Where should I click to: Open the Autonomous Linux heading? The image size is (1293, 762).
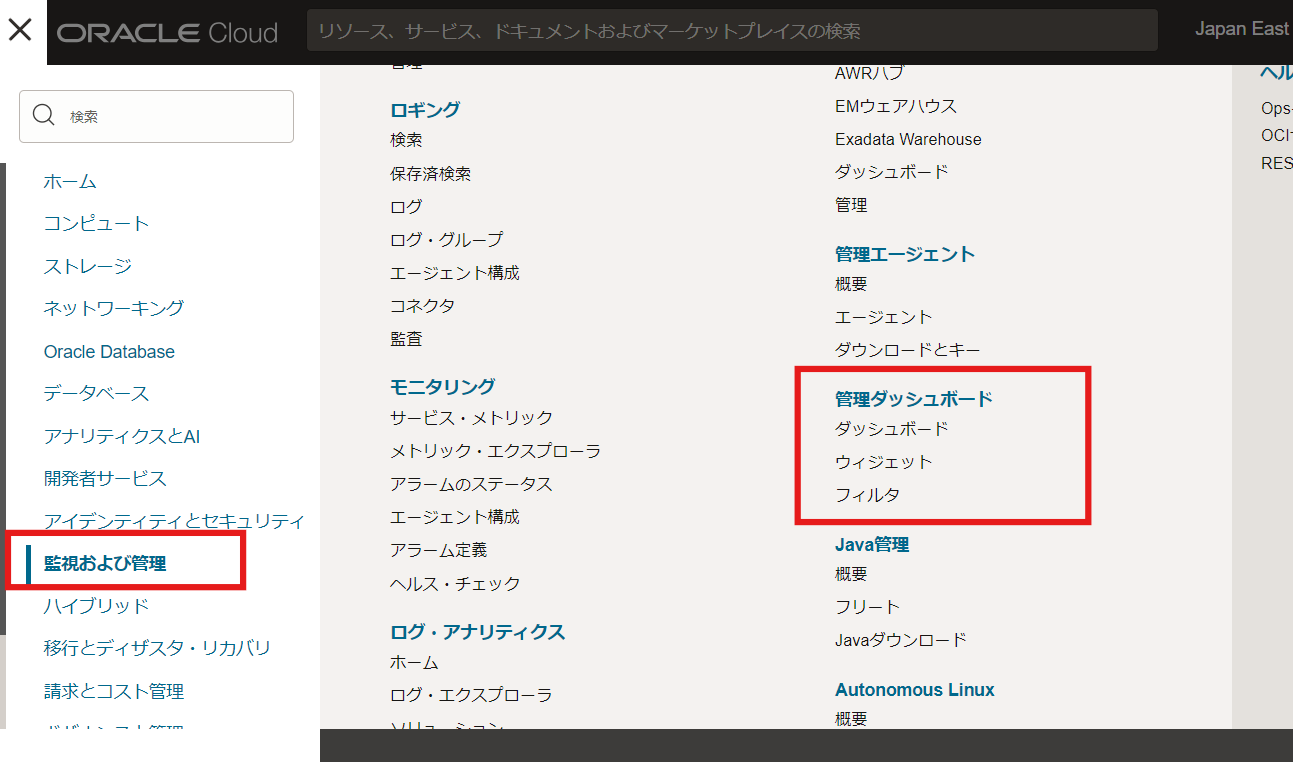coord(915,690)
